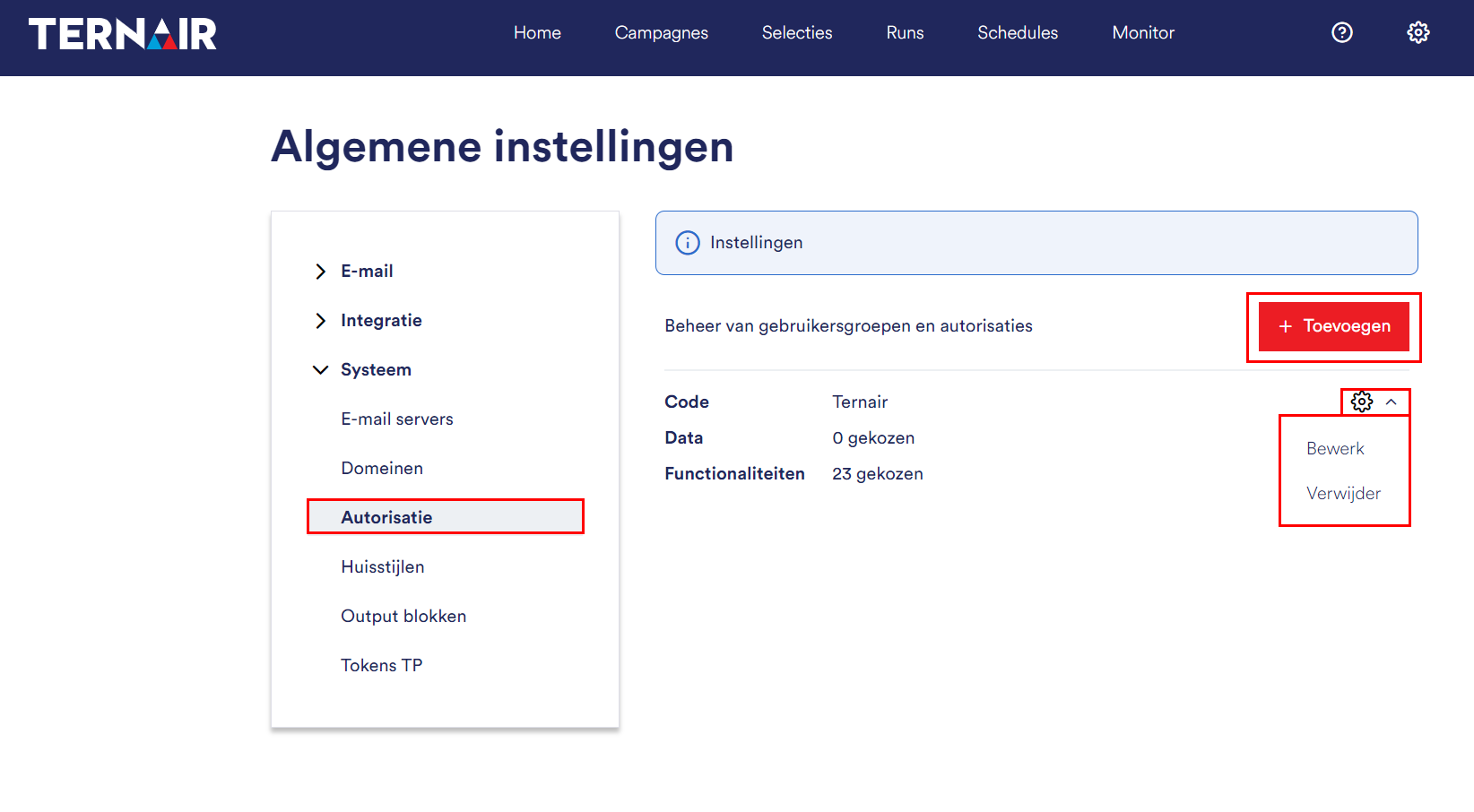Open E-mail servers settings
This screenshot has width=1474, height=812.
pos(397,419)
